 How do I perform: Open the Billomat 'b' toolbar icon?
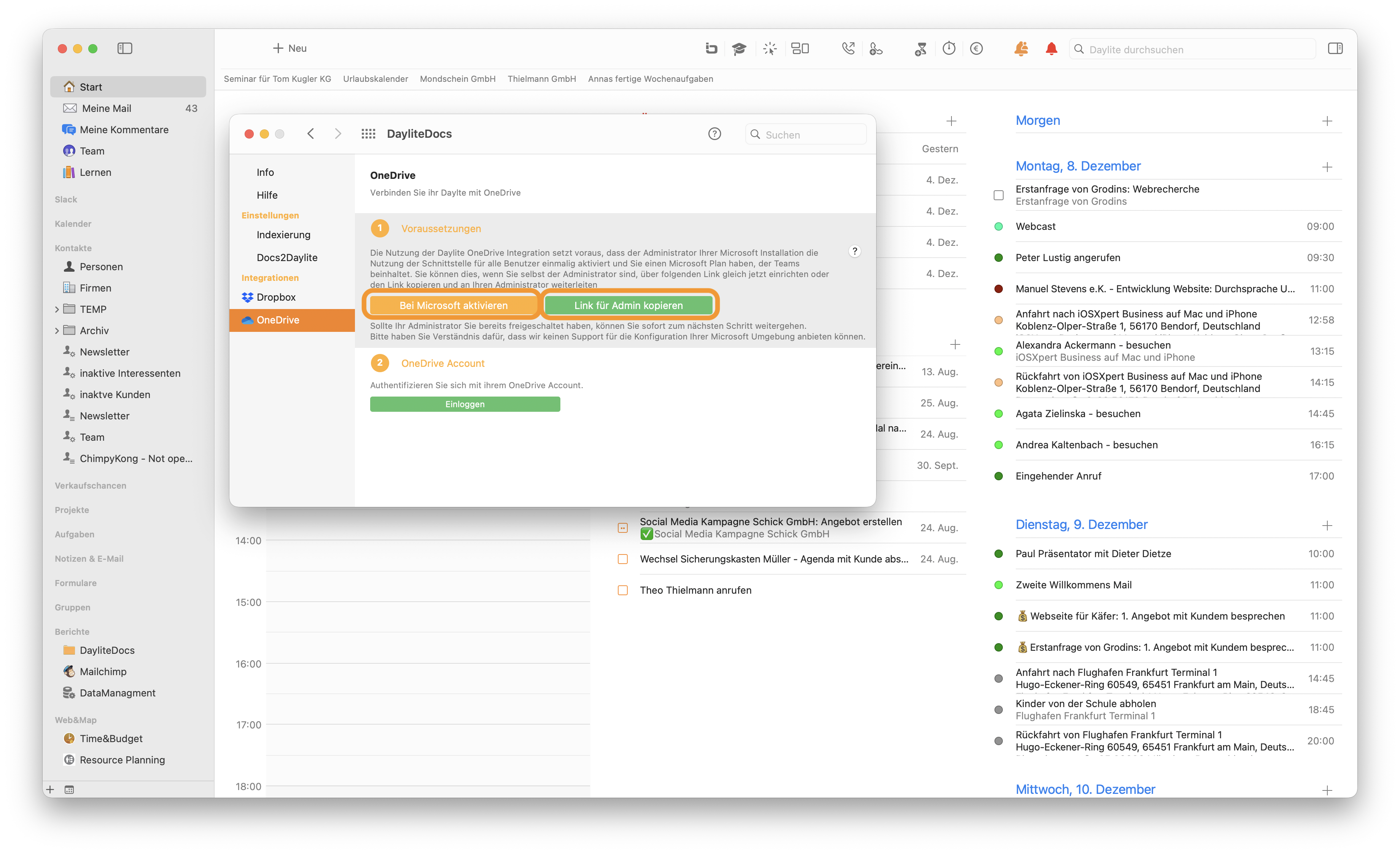click(711, 48)
